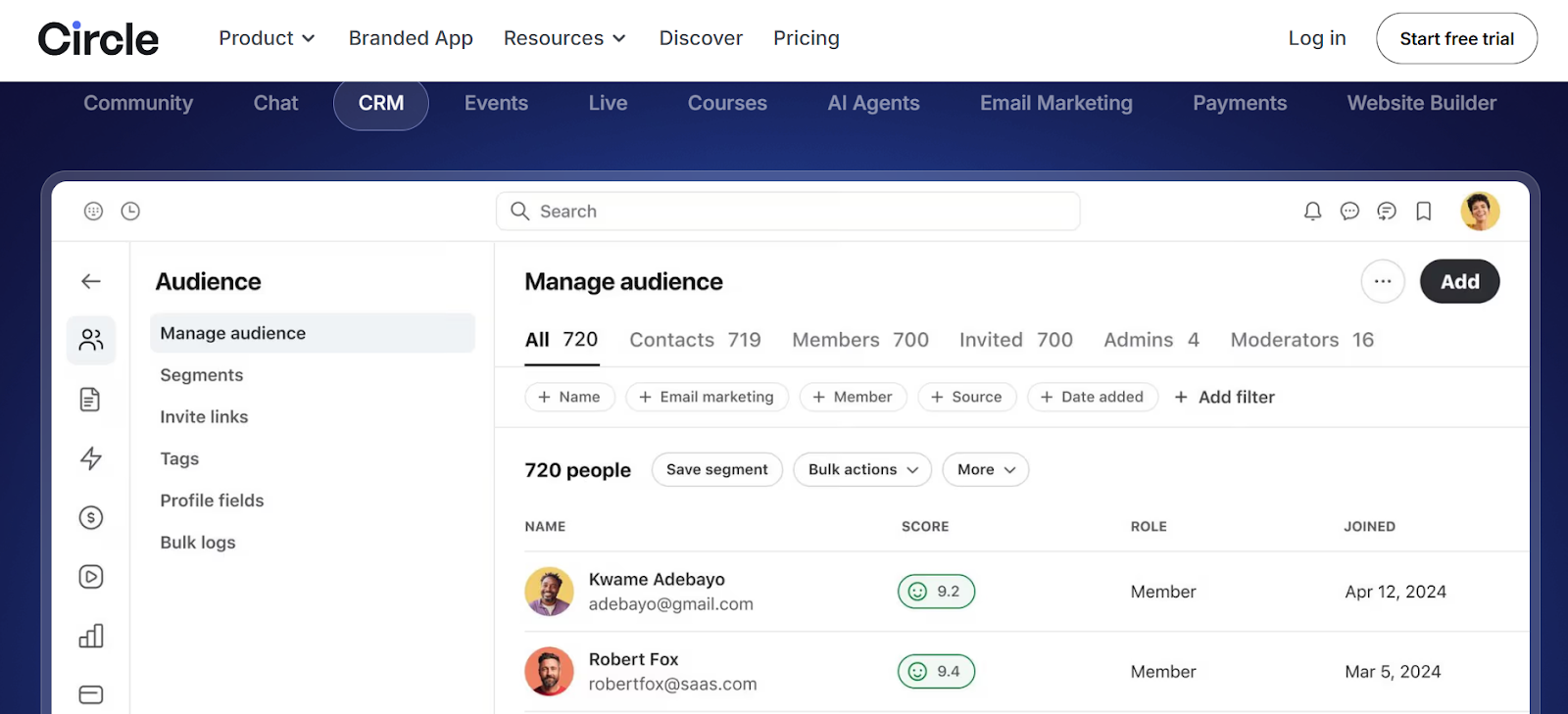Open Invite links in the Audience menu
Screen dimensions: 1568x714
[x=204, y=417]
